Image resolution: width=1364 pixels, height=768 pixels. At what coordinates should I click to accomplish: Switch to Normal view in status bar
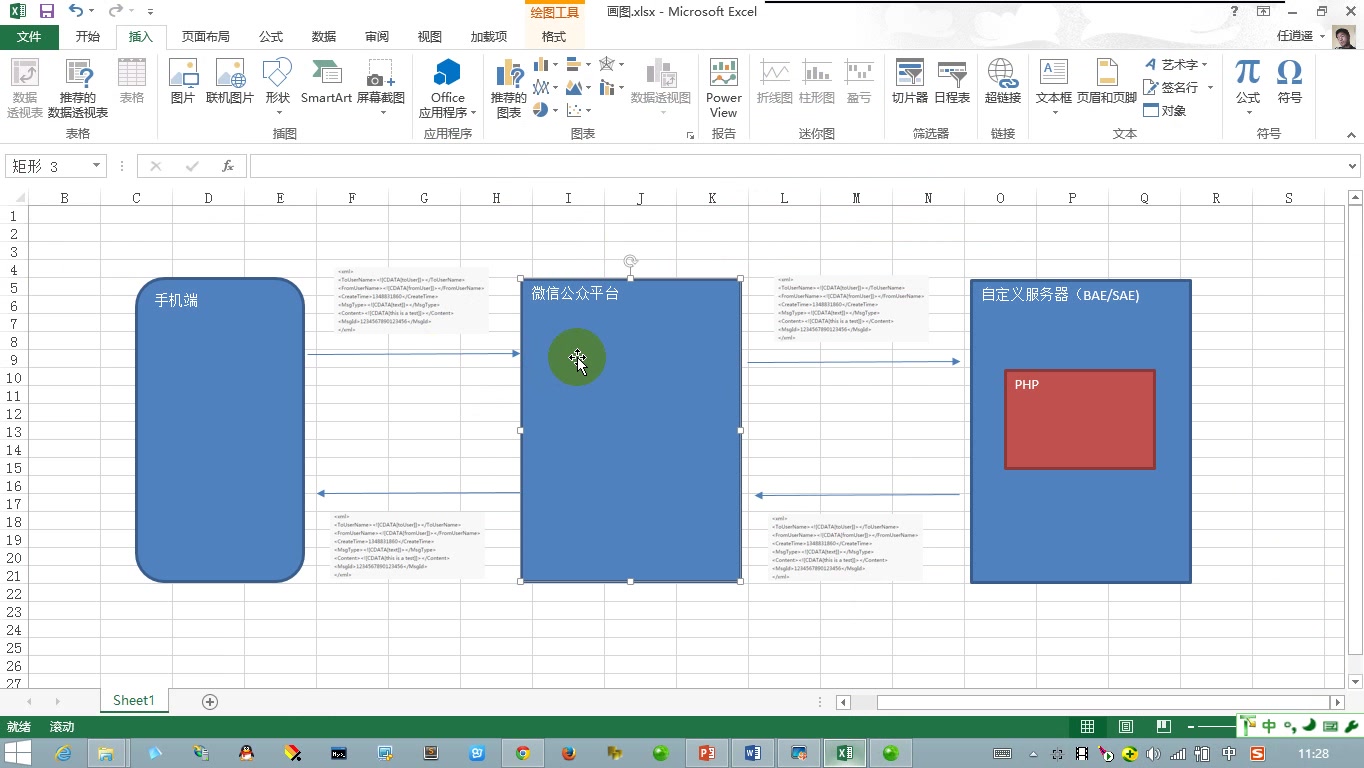(1087, 727)
